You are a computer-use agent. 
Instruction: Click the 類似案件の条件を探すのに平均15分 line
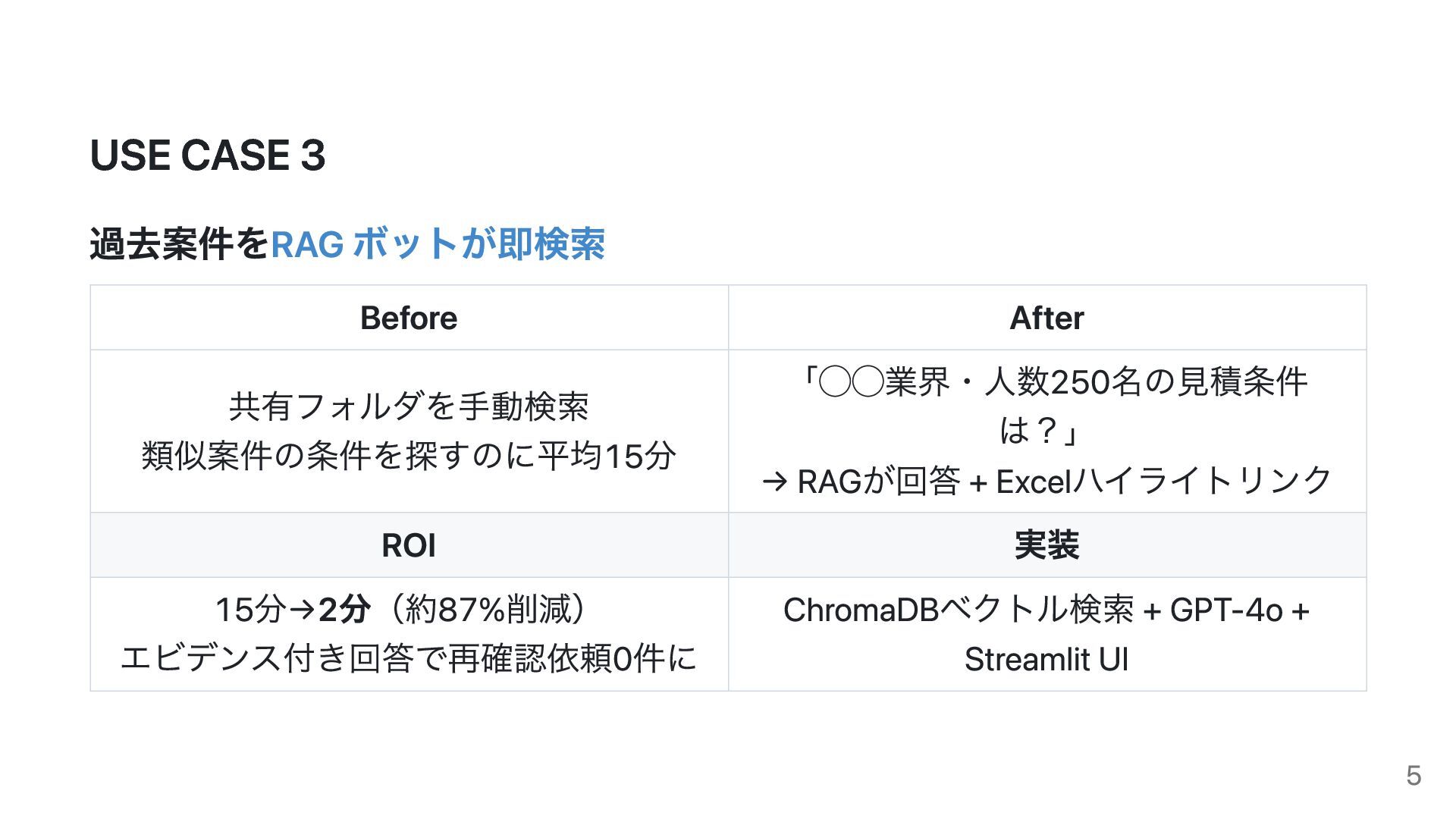click(x=409, y=456)
